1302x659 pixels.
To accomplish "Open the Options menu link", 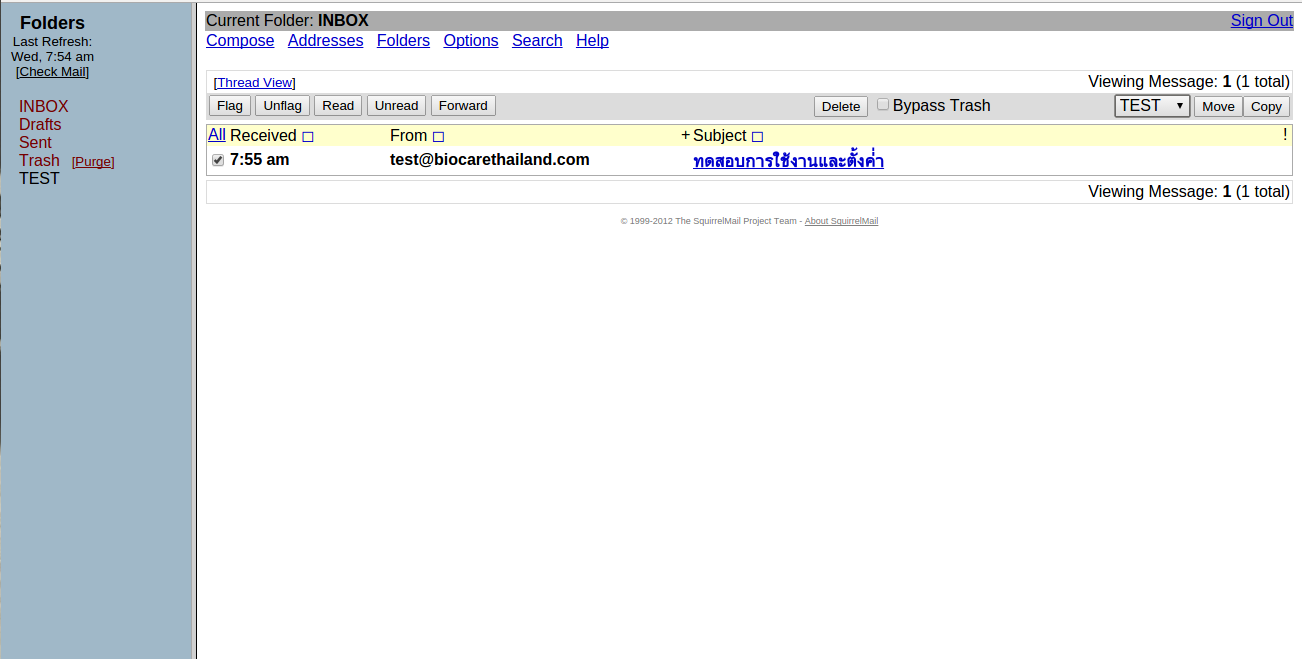I will (x=471, y=41).
